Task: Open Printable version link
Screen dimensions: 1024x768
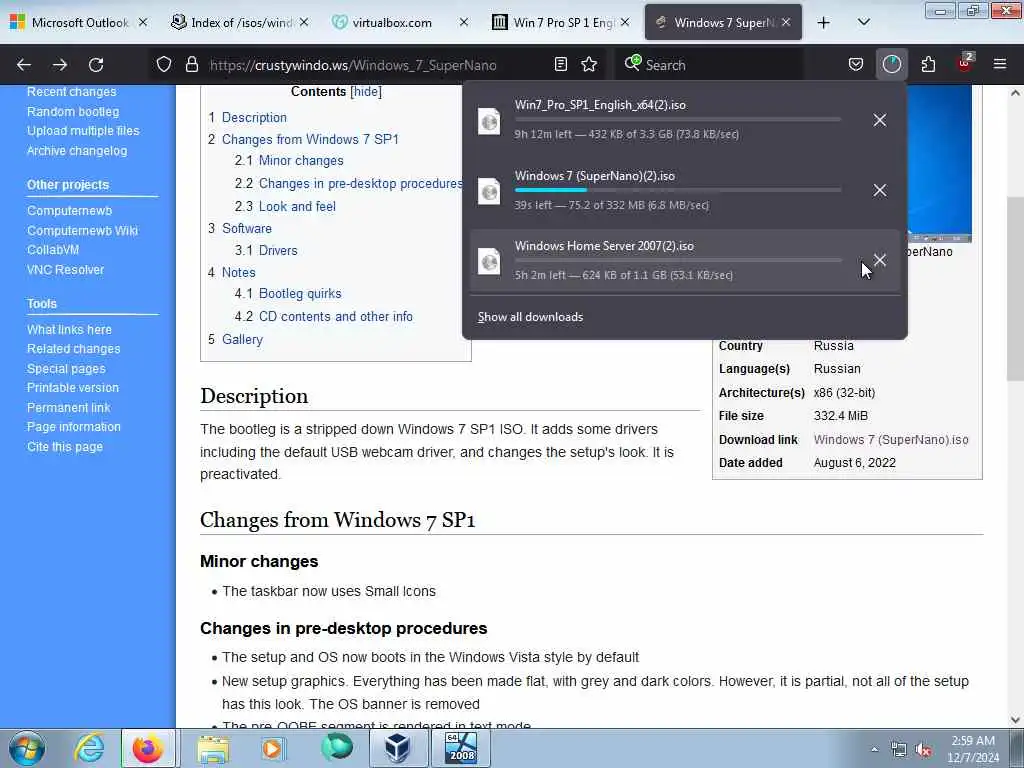Action: [73, 388]
